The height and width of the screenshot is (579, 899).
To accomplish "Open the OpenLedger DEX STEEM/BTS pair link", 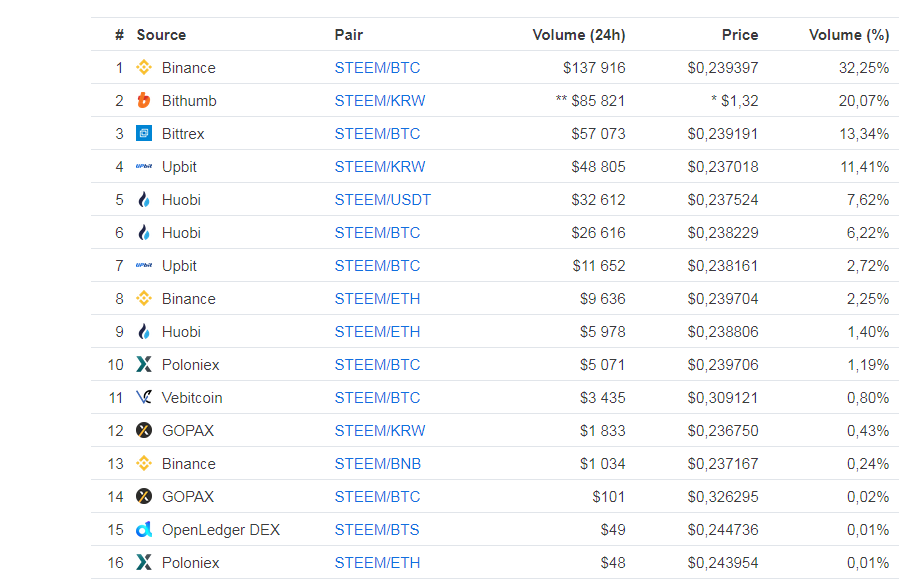I will [x=377, y=530].
